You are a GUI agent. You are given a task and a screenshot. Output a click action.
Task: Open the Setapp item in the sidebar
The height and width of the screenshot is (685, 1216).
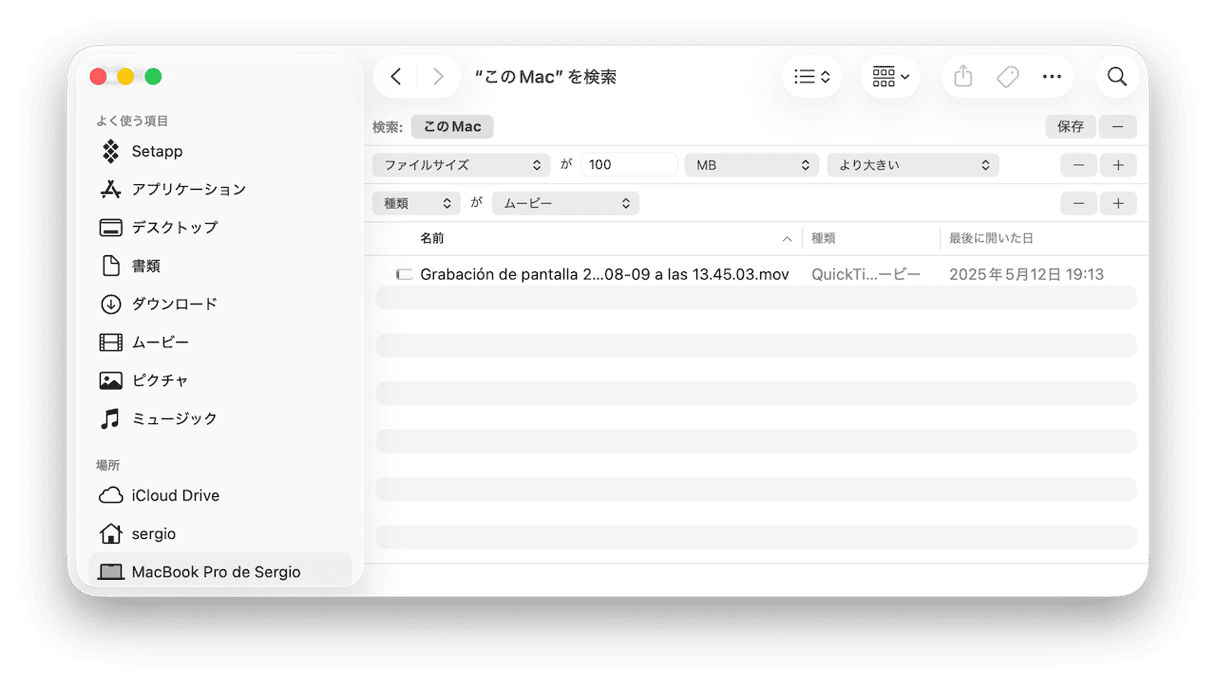[152, 151]
